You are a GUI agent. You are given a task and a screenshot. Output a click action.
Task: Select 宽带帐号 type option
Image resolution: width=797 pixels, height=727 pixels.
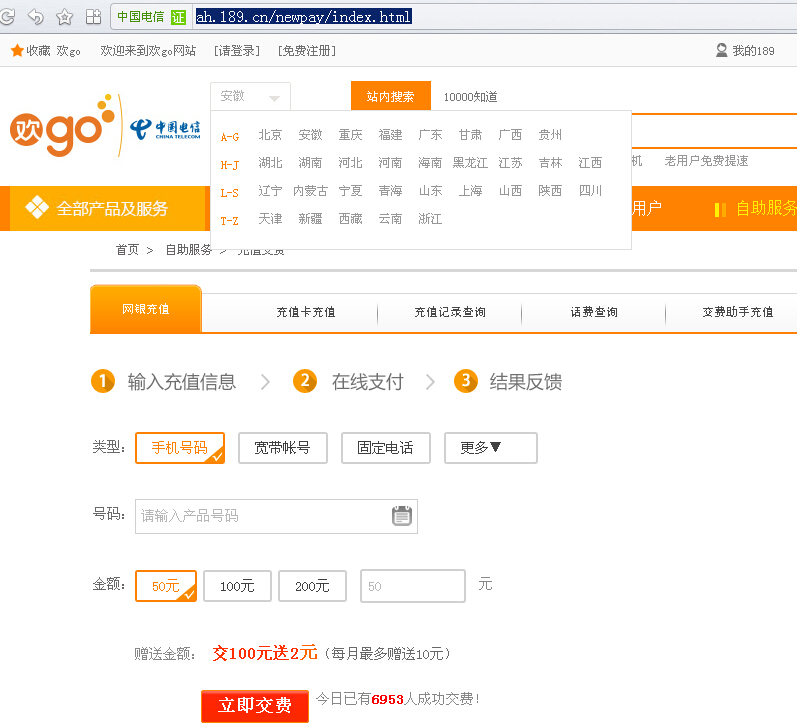pos(282,448)
